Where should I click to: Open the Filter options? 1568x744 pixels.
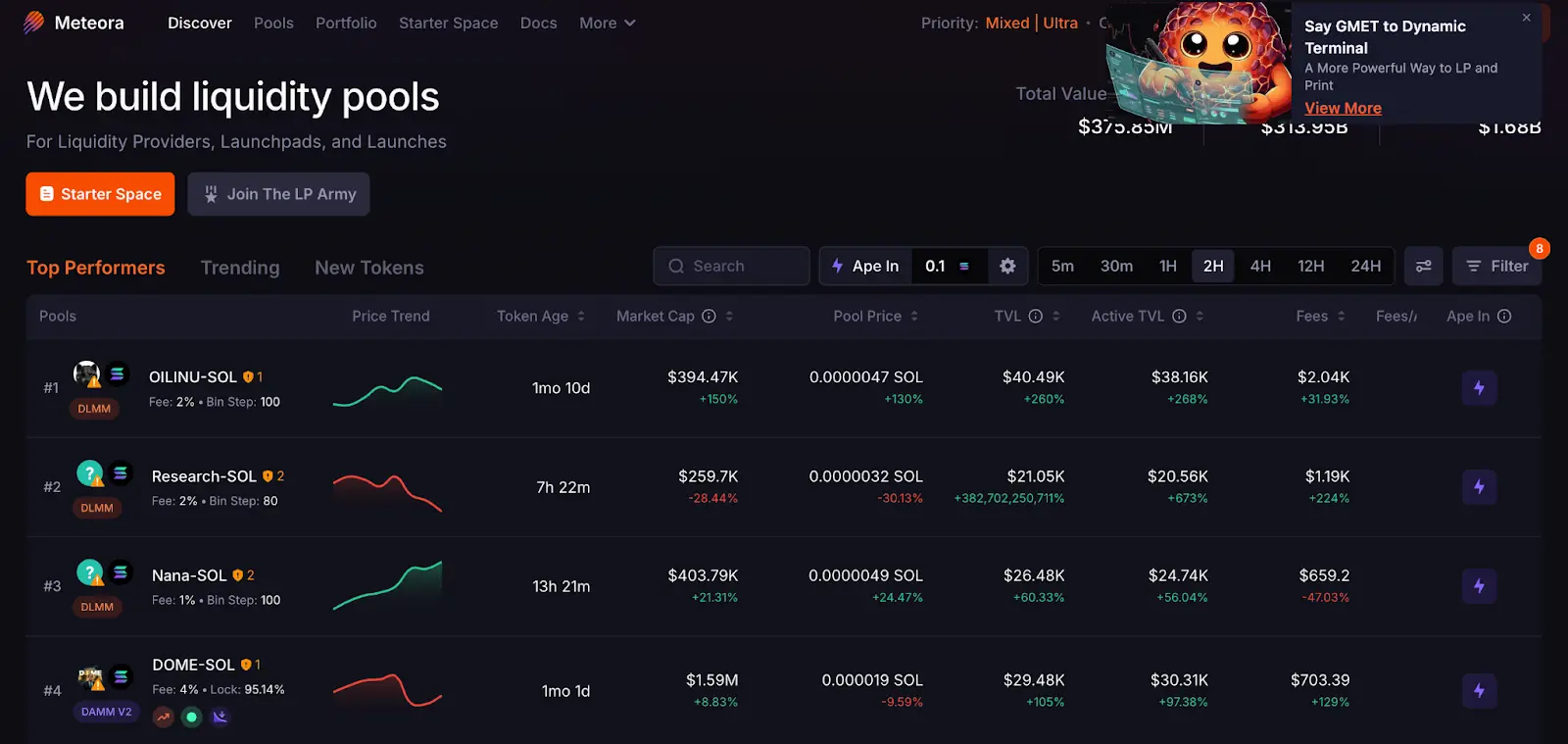(1496, 266)
